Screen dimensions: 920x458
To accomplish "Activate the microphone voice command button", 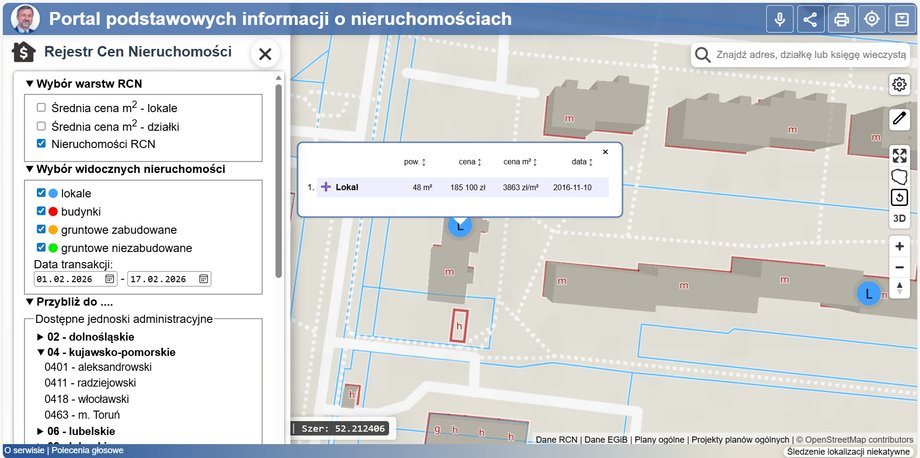I will coord(779,19).
